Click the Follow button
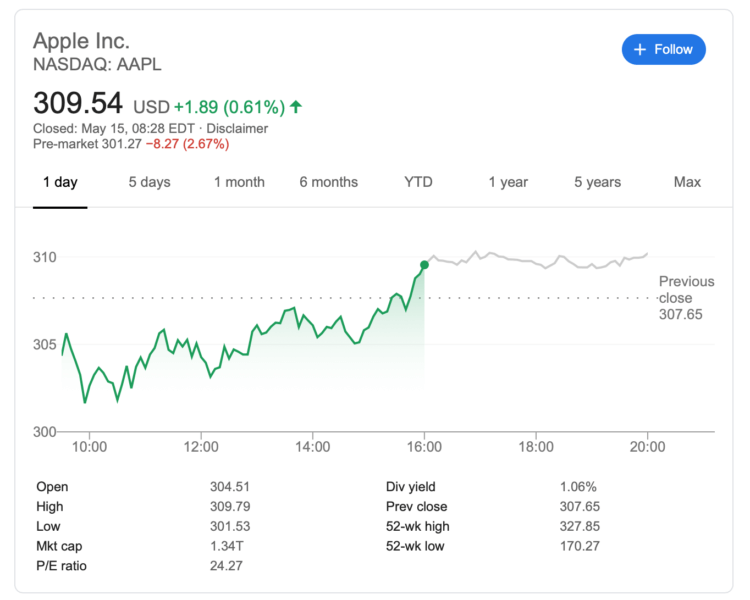 (x=663, y=49)
